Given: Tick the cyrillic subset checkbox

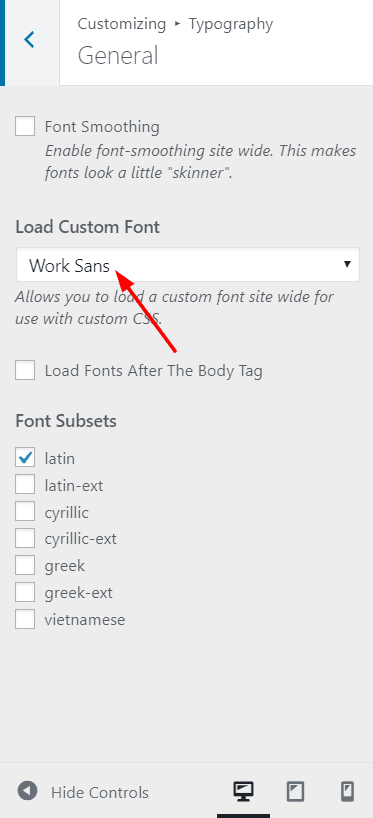Looking at the screenshot, I should [25, 512].
